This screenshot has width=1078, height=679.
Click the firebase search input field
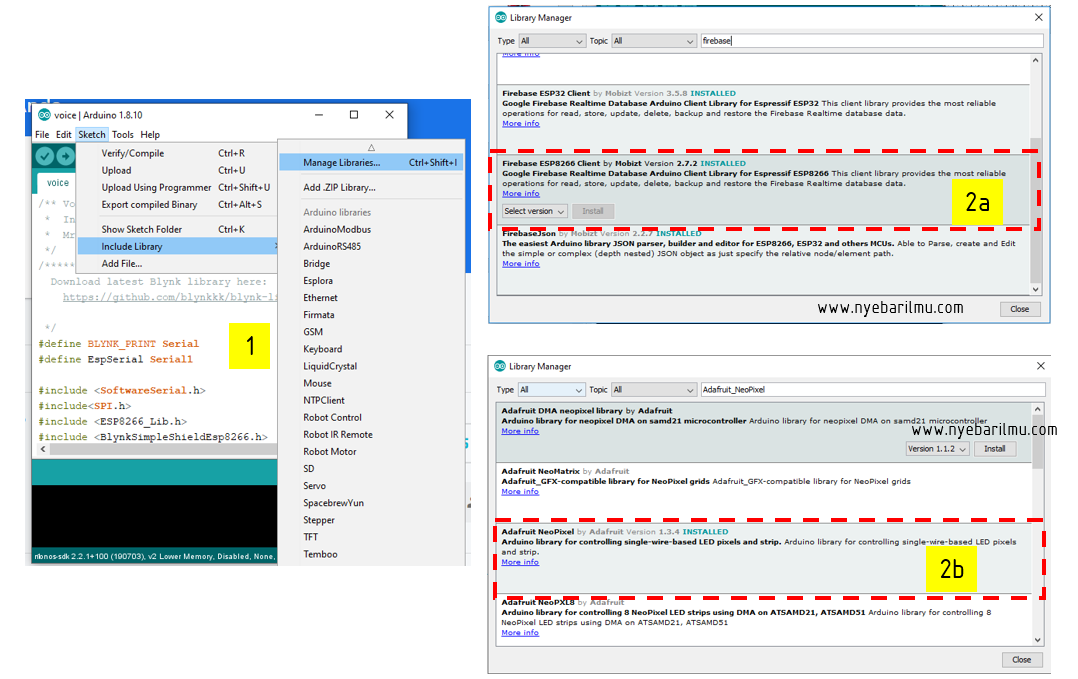[x=872, y=41]
